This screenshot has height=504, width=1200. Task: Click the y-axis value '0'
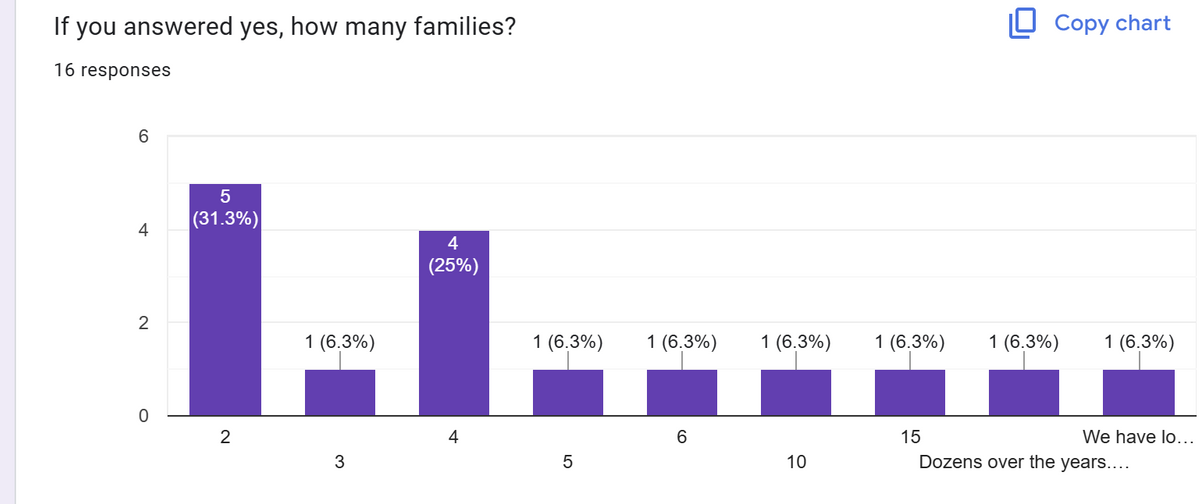[x=142, y=415]
